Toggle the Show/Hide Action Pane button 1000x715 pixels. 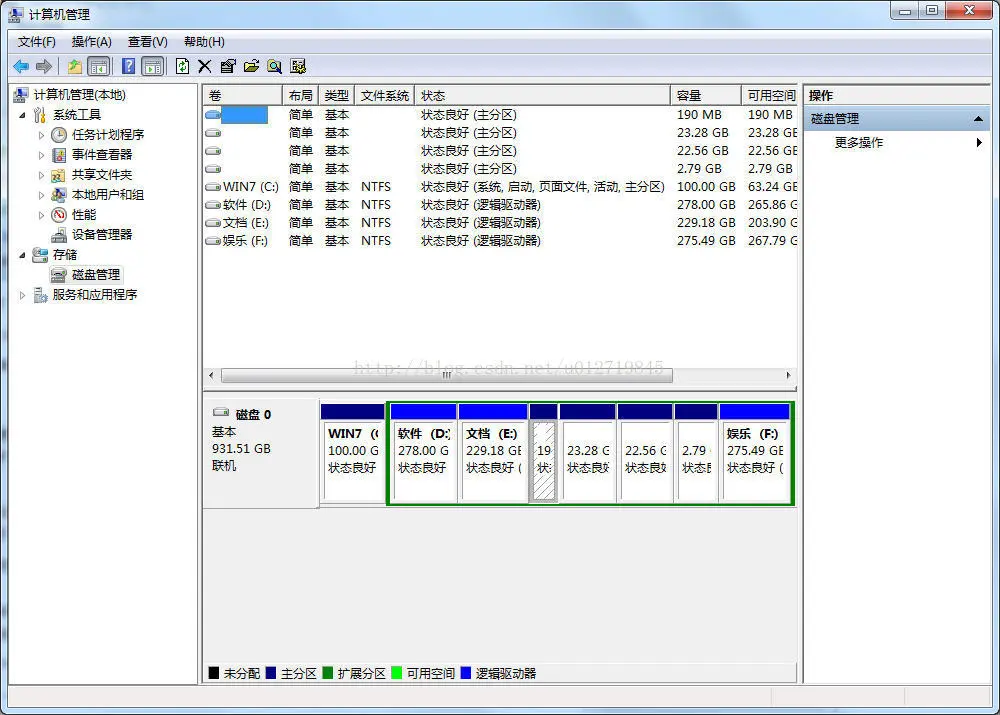(153, 66)
